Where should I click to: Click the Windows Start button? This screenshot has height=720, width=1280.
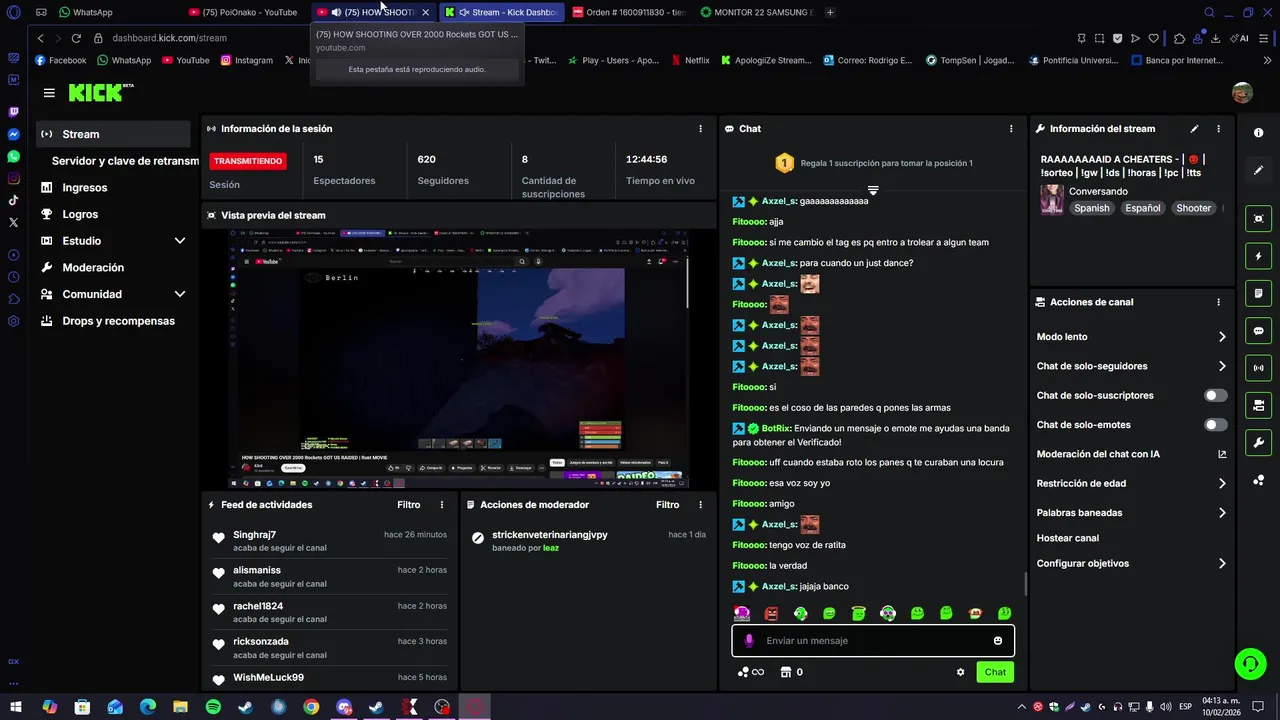(x=17, y=707)
